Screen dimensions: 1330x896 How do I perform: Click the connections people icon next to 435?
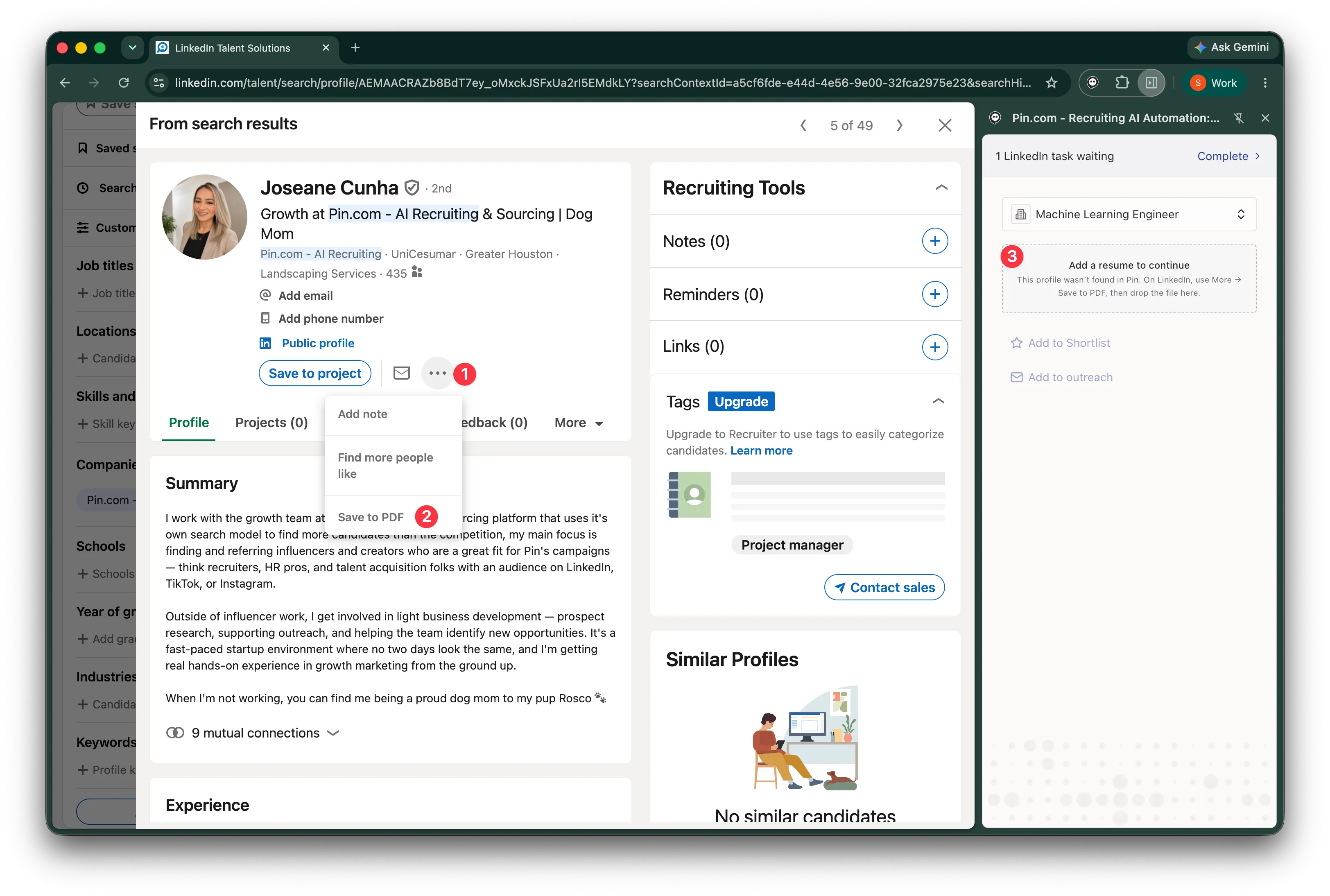(417, 272)
